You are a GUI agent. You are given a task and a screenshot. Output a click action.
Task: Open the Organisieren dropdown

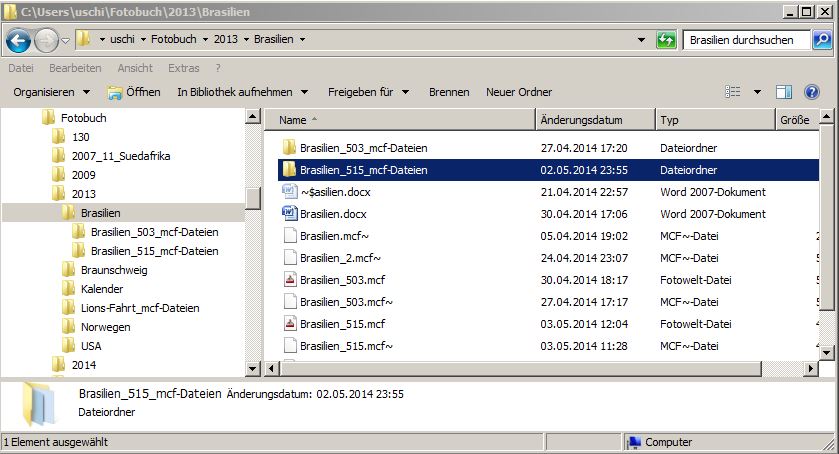click(x=51, y=92)
